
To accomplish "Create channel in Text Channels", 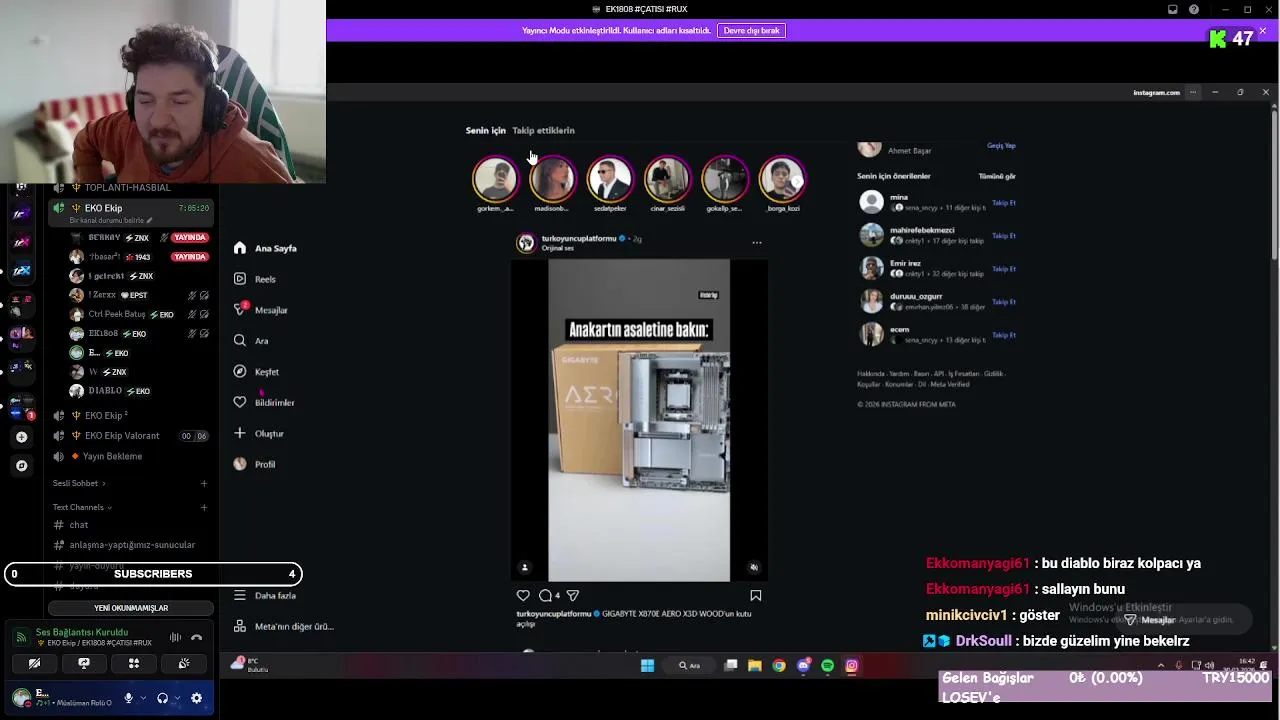I will pos(204,507).
